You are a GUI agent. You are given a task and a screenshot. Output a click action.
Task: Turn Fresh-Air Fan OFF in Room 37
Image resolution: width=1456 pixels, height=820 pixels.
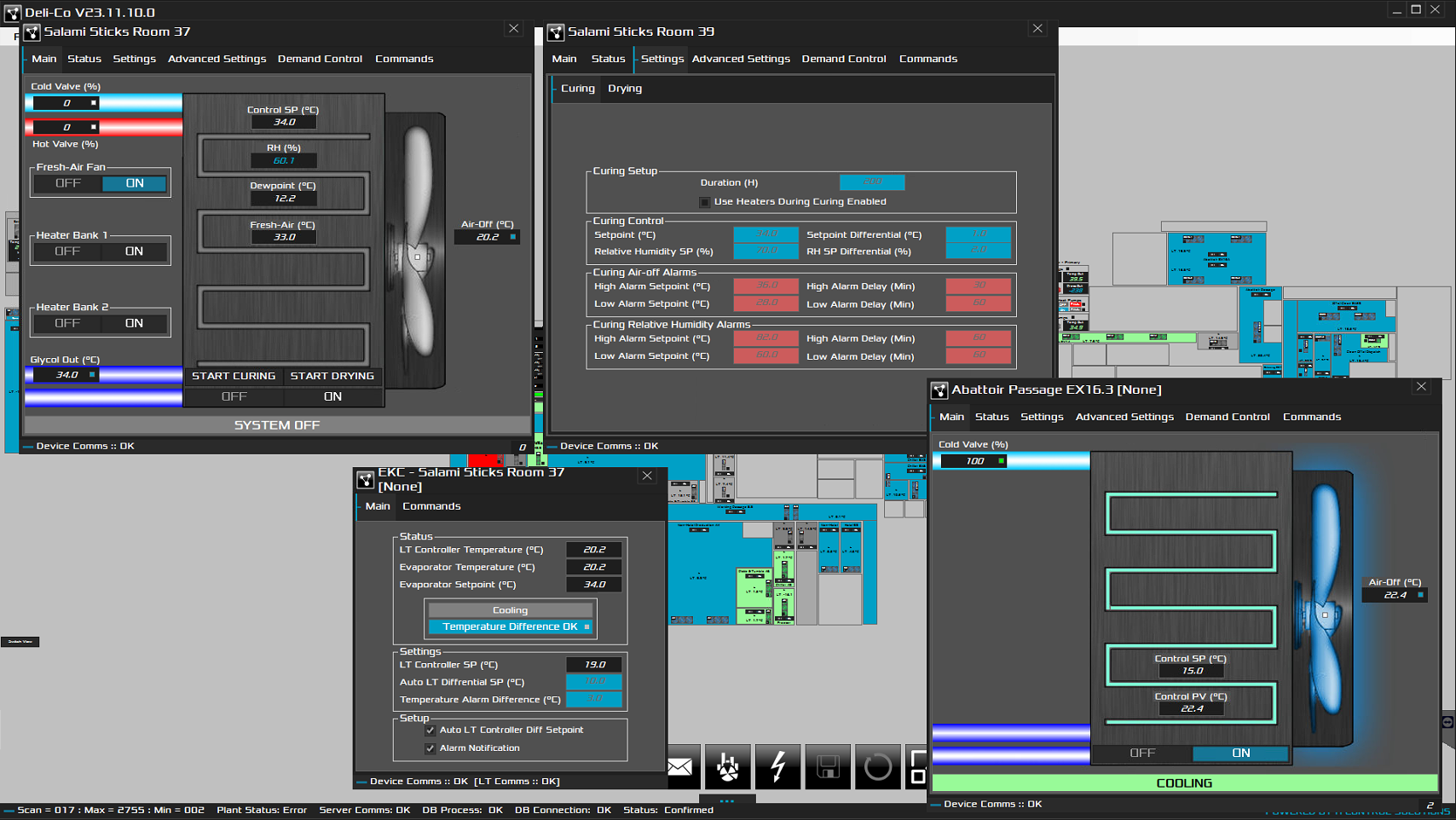pyautogui.click(x=68, y=183)
